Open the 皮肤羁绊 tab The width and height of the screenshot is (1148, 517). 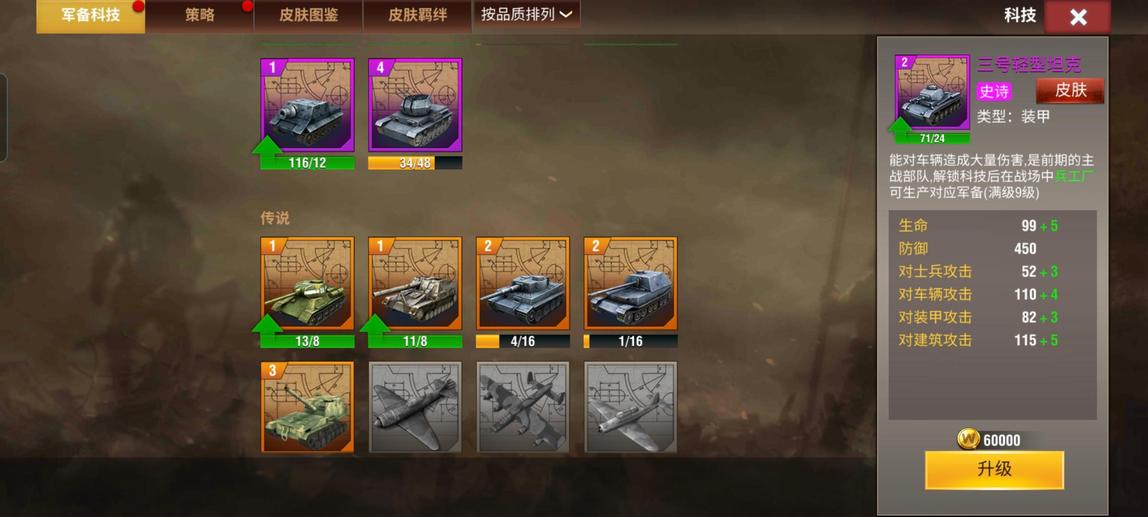tap(417, 15)
